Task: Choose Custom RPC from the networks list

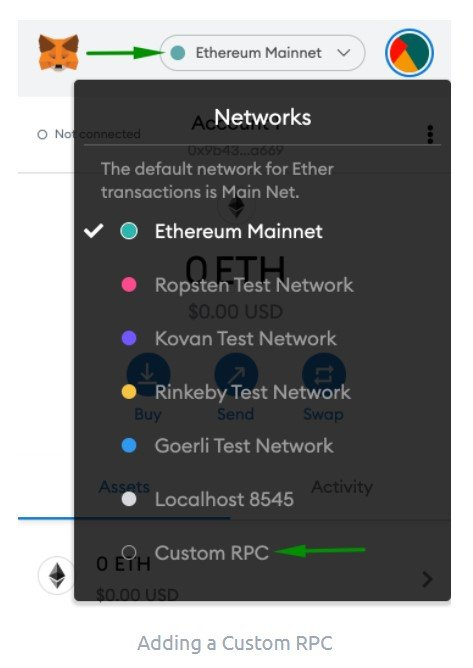Action: (x=195, y=553)
